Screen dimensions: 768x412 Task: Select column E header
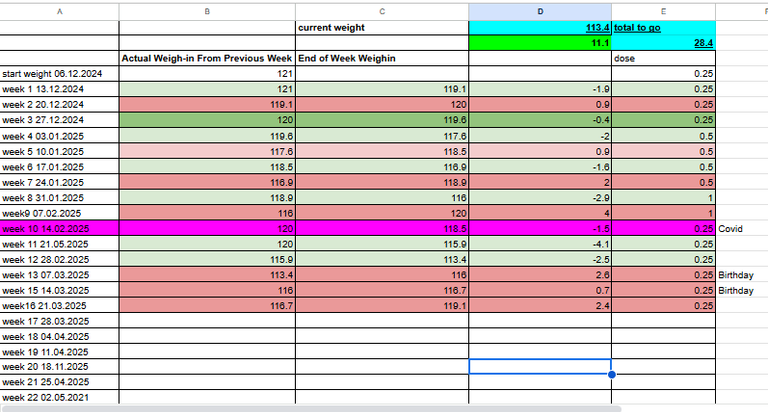pyautogui.click(x=663, y=11)
